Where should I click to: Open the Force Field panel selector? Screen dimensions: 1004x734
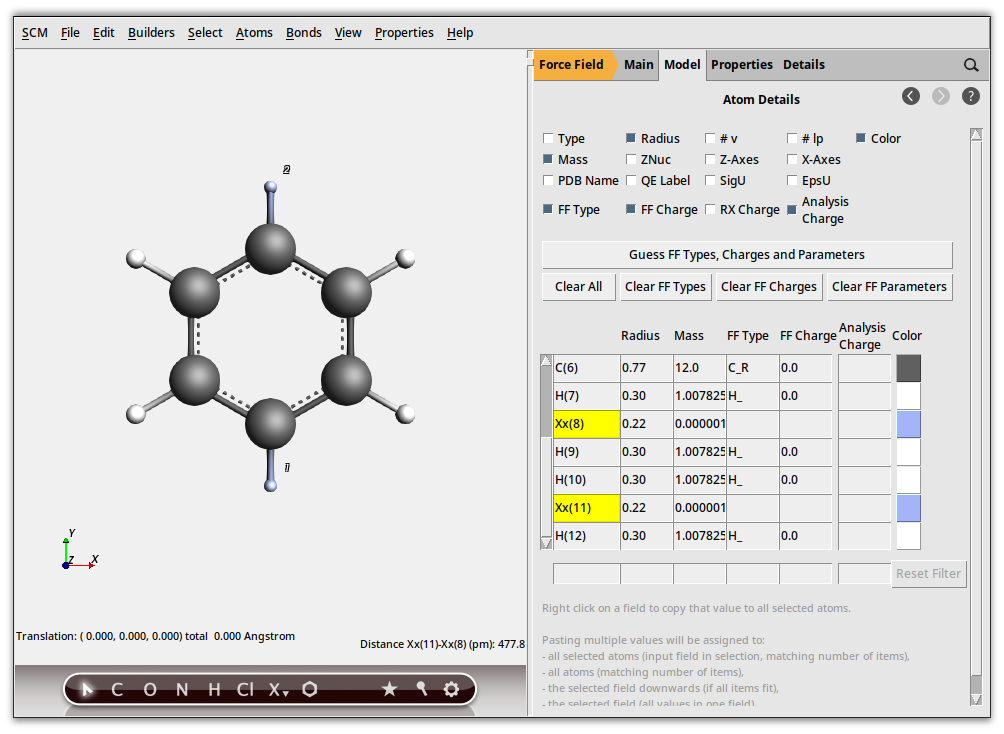(572, 64)
